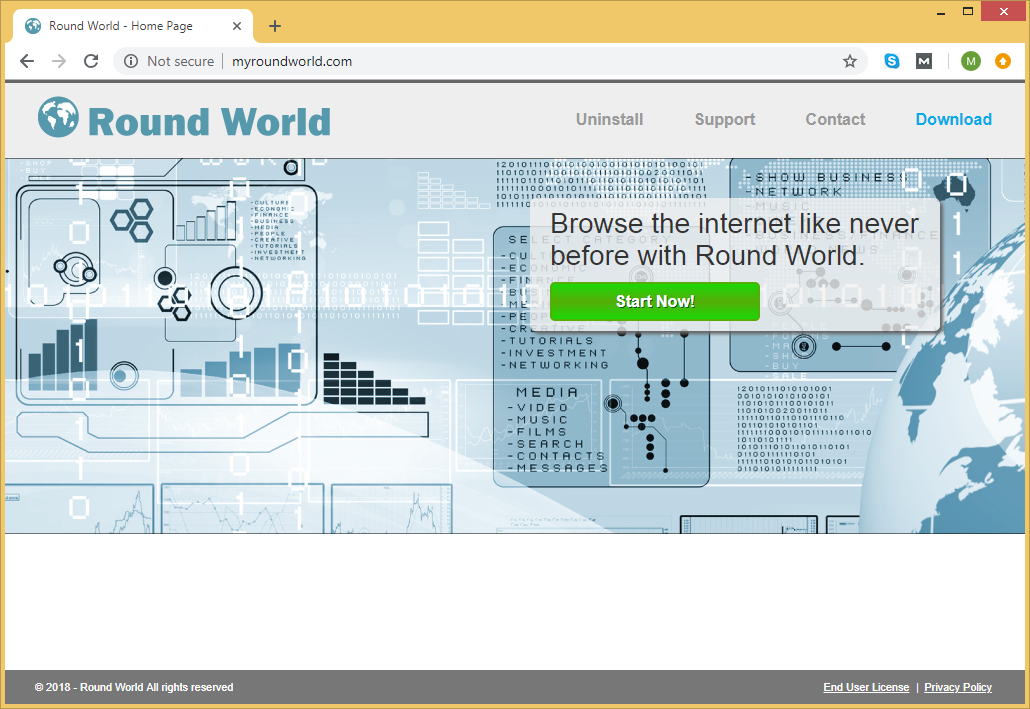1030x709 pixels.
Task: Click the Download navigation link
Action: [953, 119]
